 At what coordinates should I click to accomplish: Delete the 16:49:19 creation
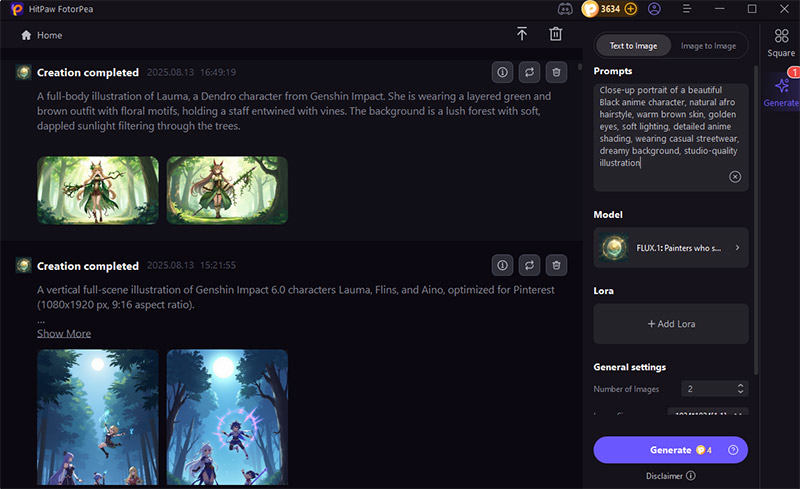(556, 72)
